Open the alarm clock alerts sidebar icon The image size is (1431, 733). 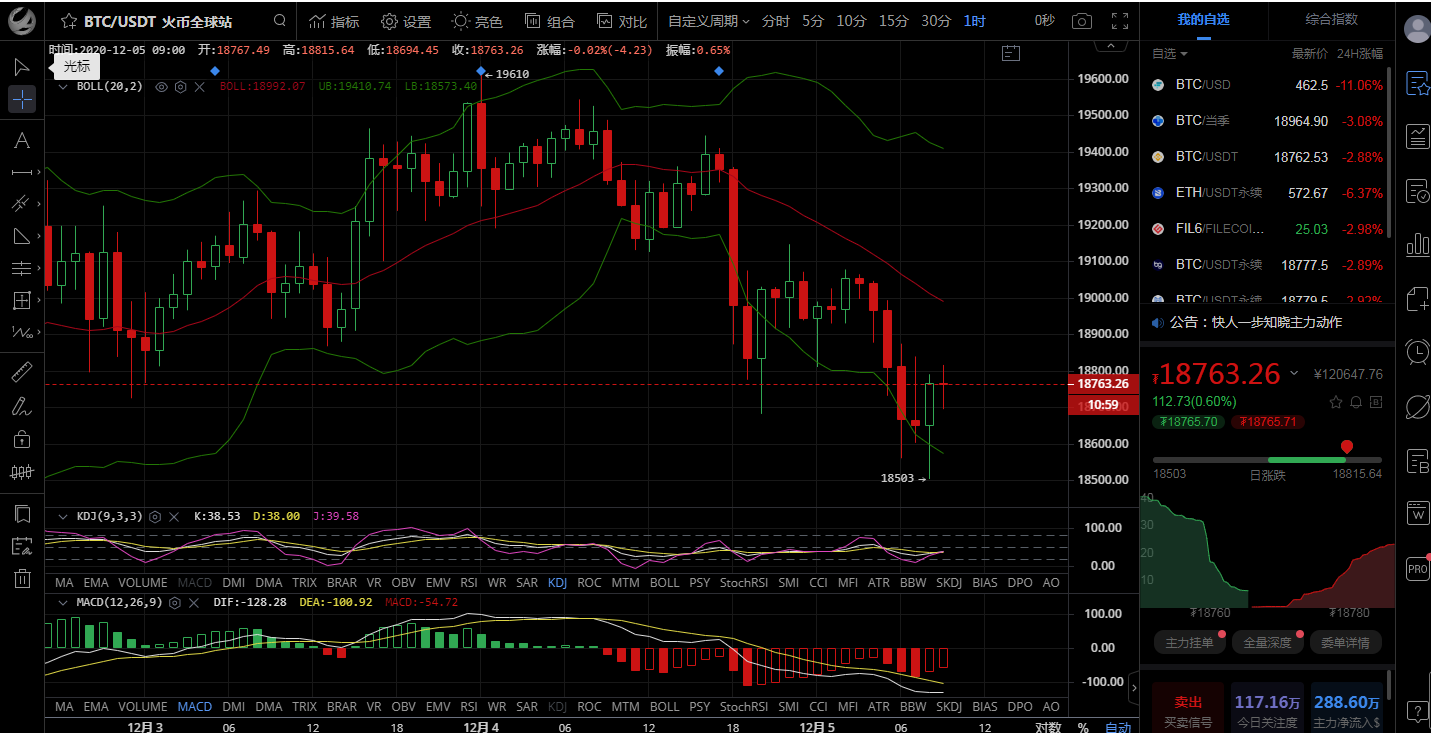pyautogui.click(x=1417, y=352)
